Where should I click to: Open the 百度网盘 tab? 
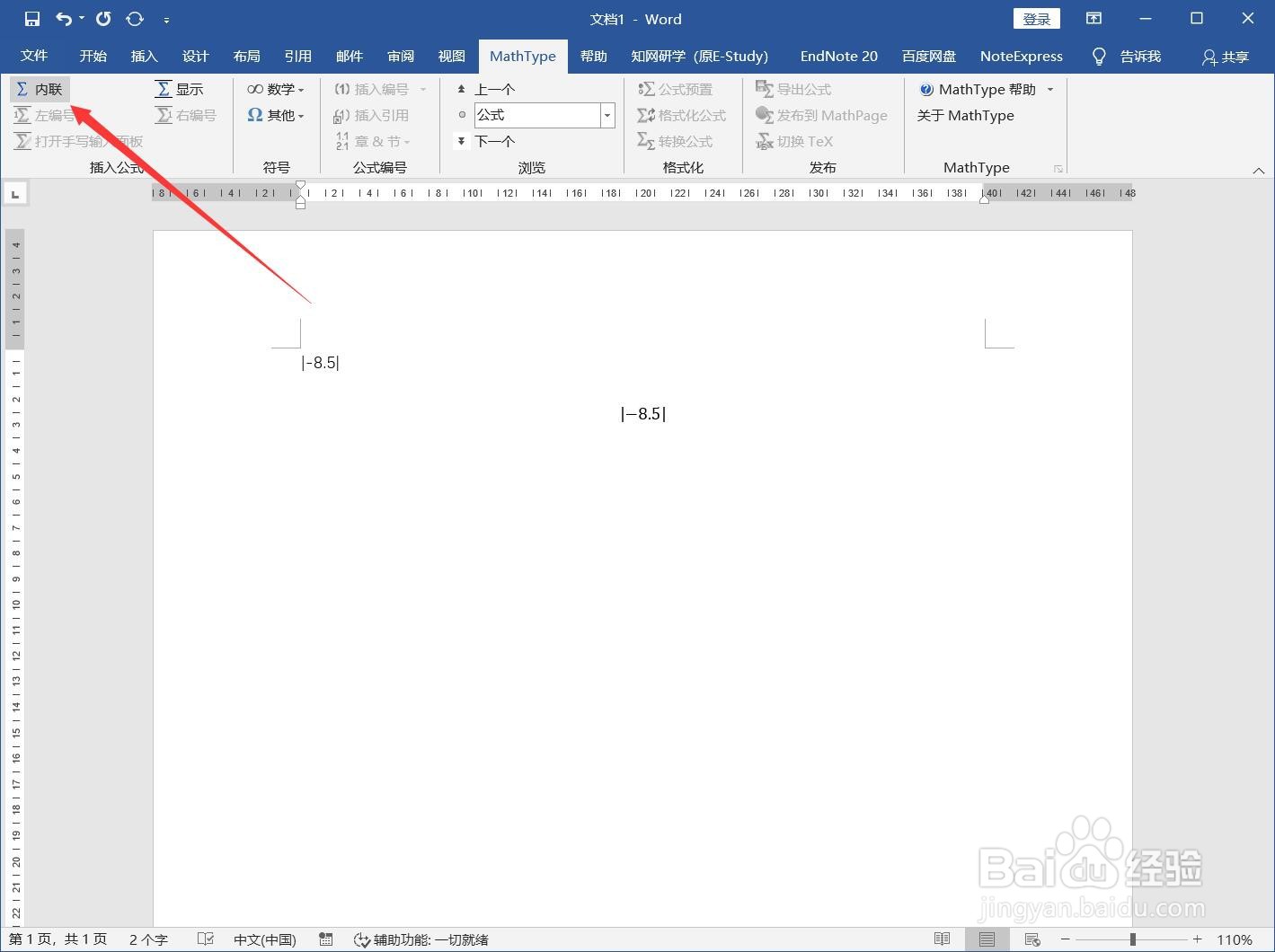click(x=929, y=56)
